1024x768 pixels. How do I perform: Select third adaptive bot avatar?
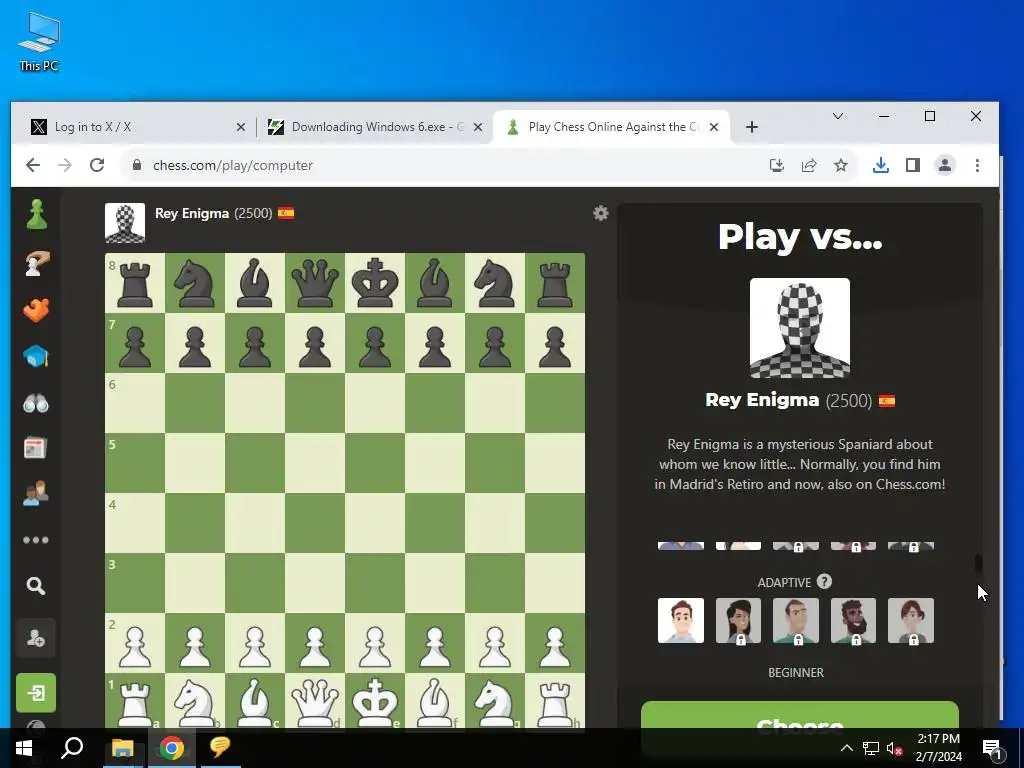click(795, 620)
